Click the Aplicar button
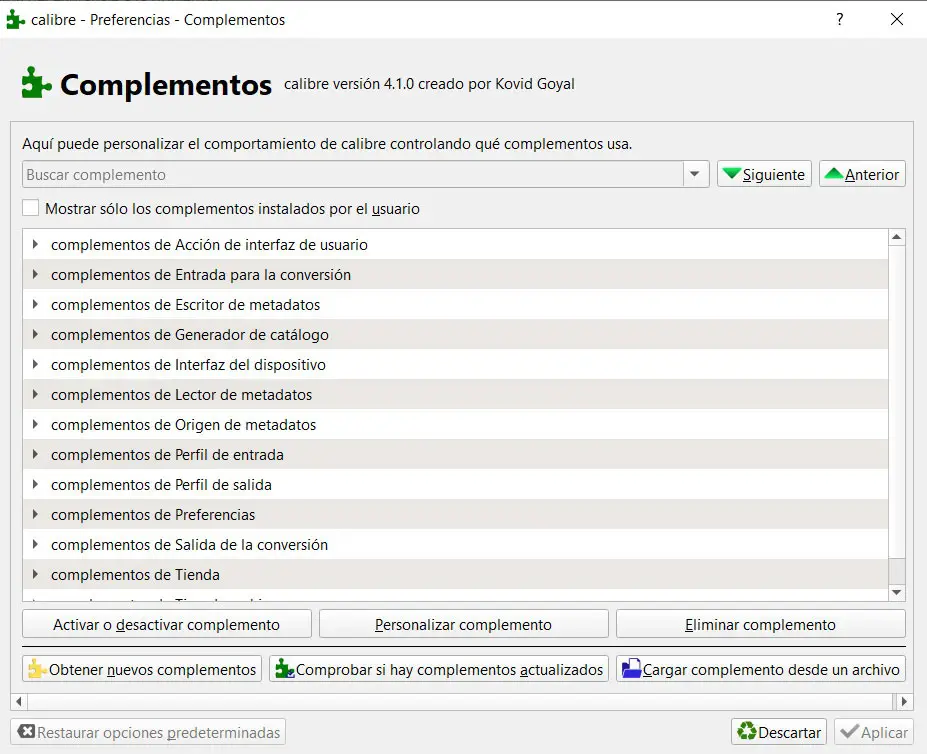The image size is (927, 754). [874, 732]
